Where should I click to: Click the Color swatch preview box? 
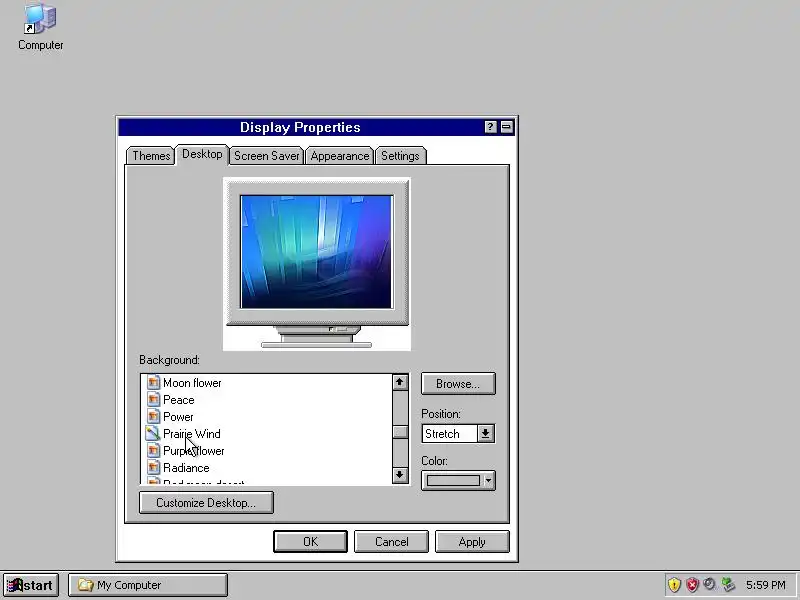[453, 481]
